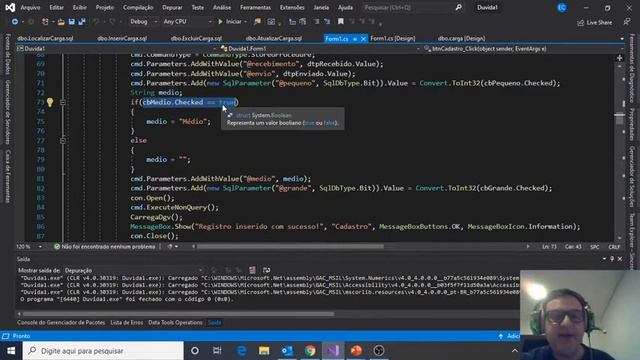This screenshot has width=640, height=360.
Task: Click the new project toolbar icon
Action: [x=45, y=22]
